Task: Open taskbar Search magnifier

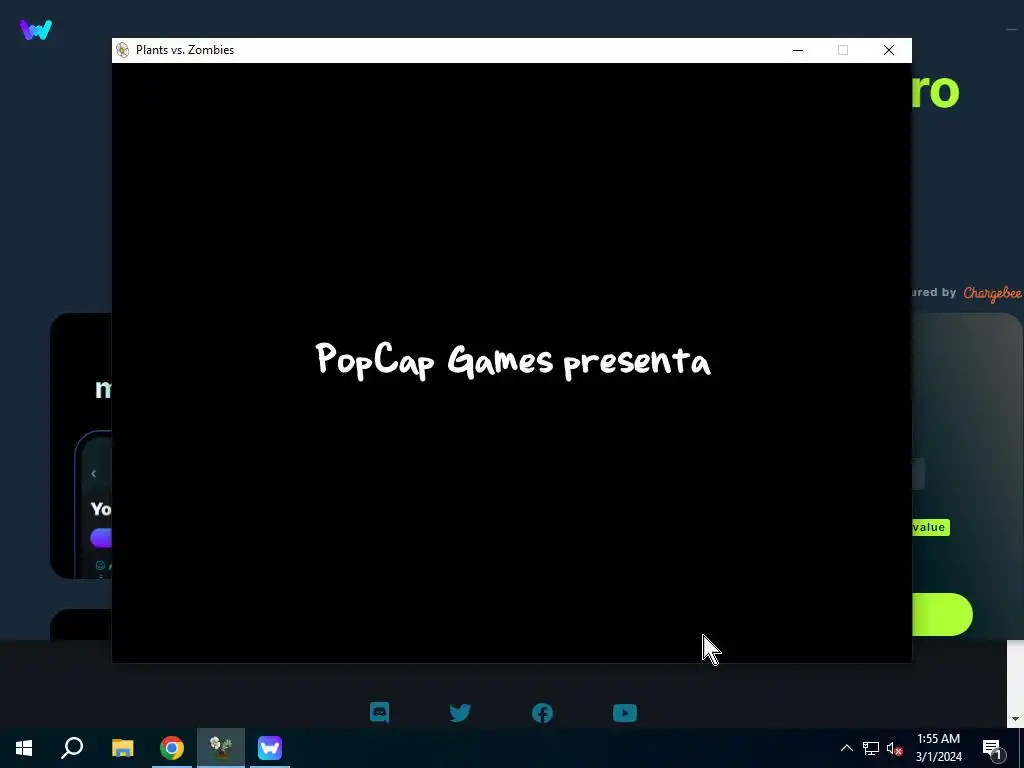Action: click(72, 748)
